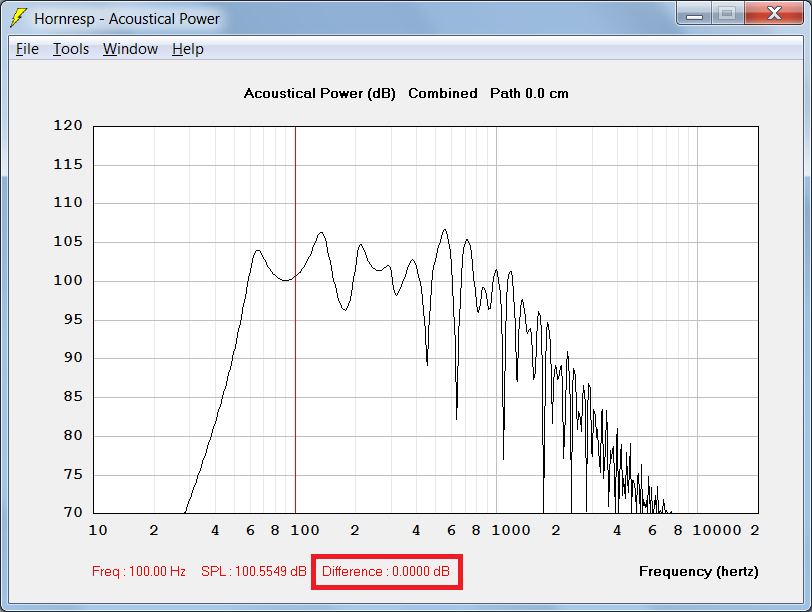The image size is (812, 612).
Task: Click the 95 dB y-axis label
Action: [73, 319]
